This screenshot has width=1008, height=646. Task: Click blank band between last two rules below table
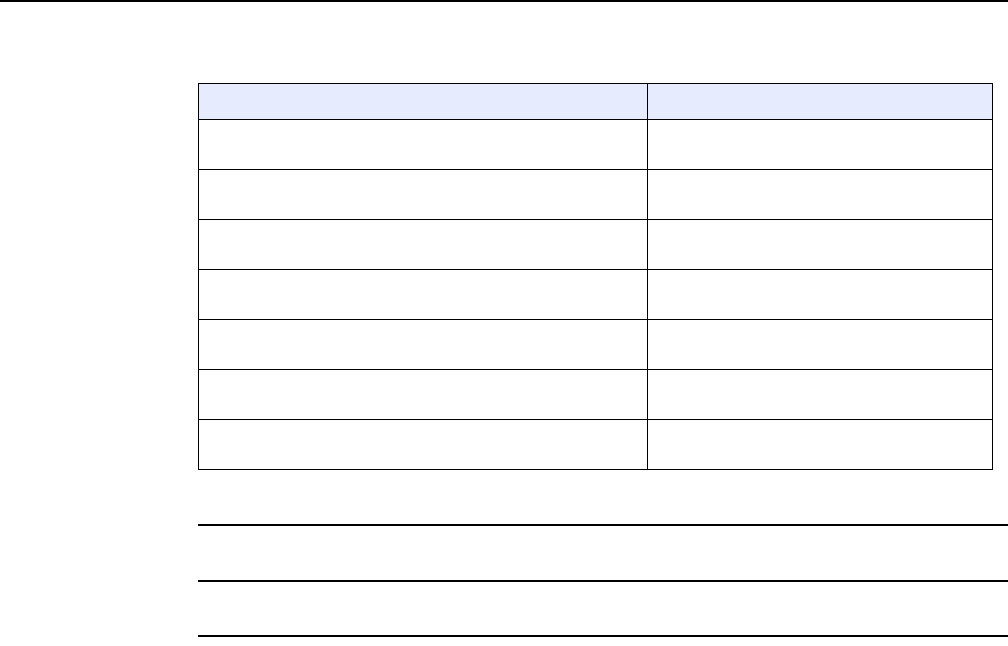(603, 609)
